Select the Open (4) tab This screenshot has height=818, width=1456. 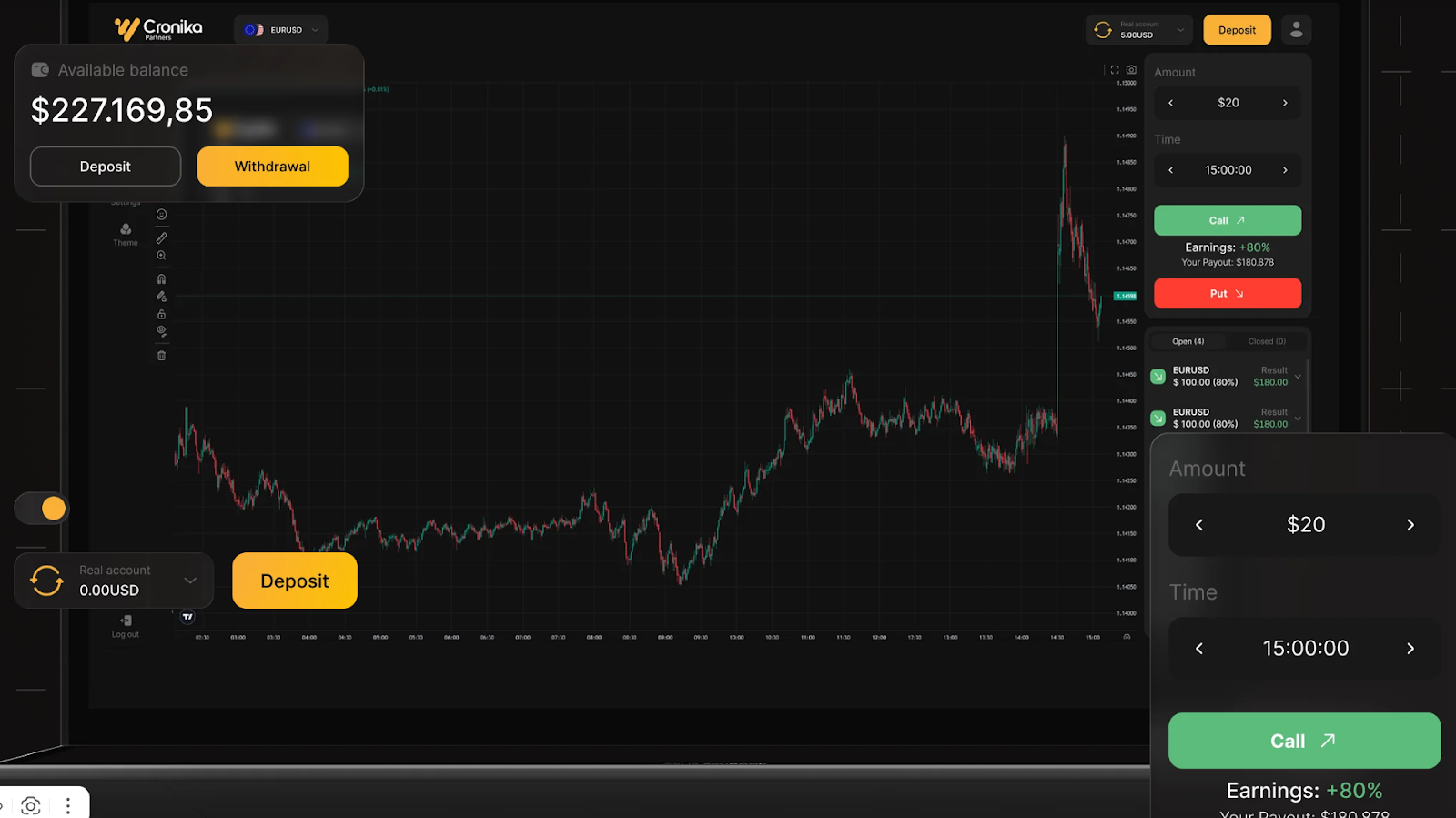pyautogui.click(x=1188, y=341)
